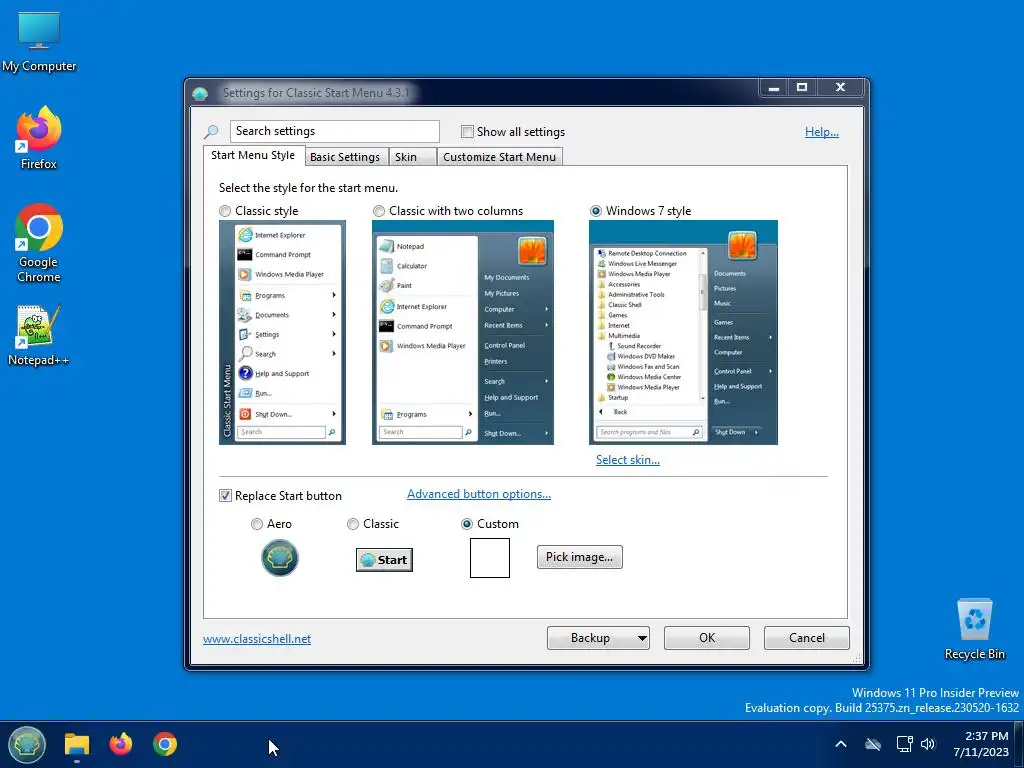Click the Windows 7 style menu preview
Screen dimensions: 1024x768
(x=683, y=332)
